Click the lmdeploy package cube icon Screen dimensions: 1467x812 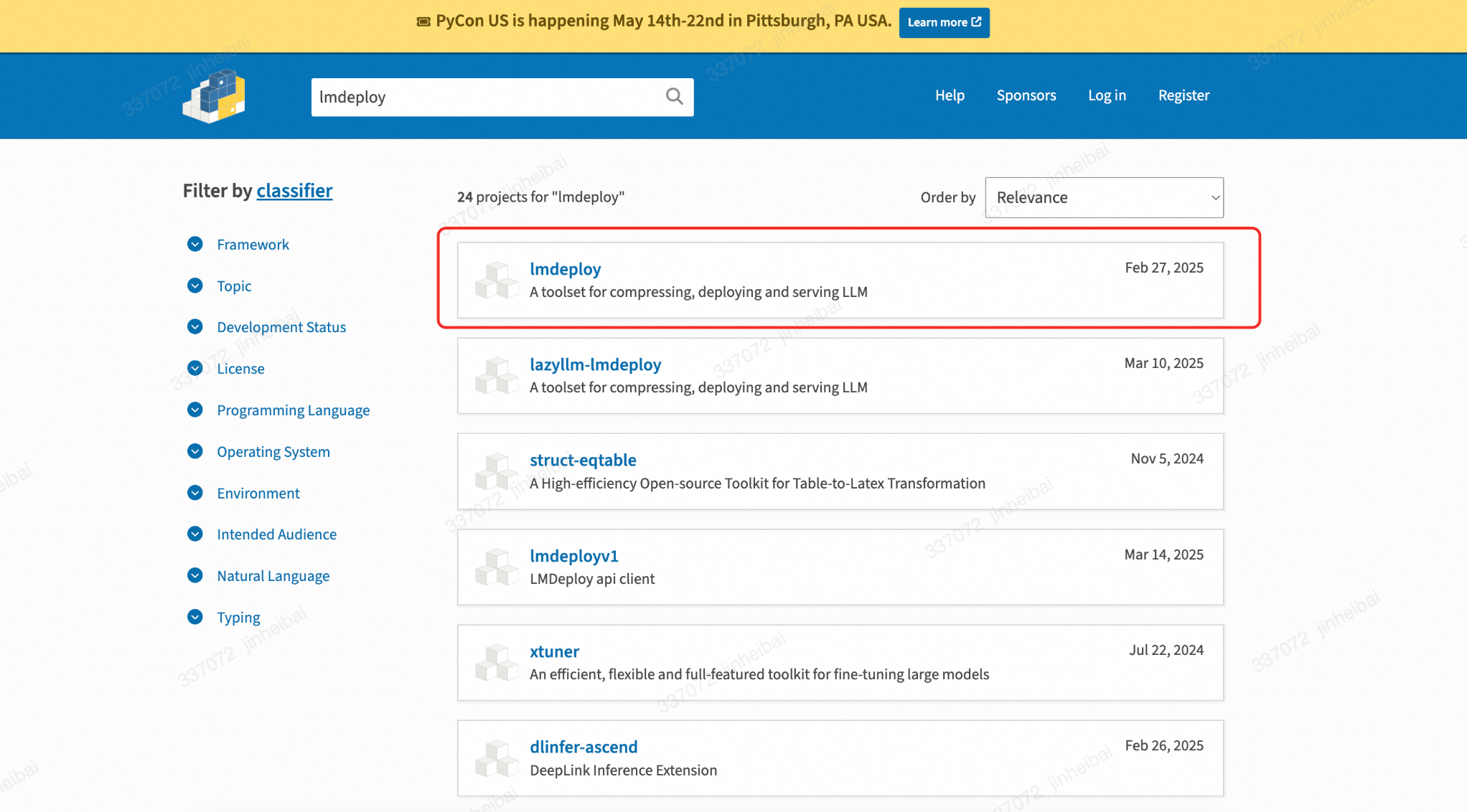496,280
